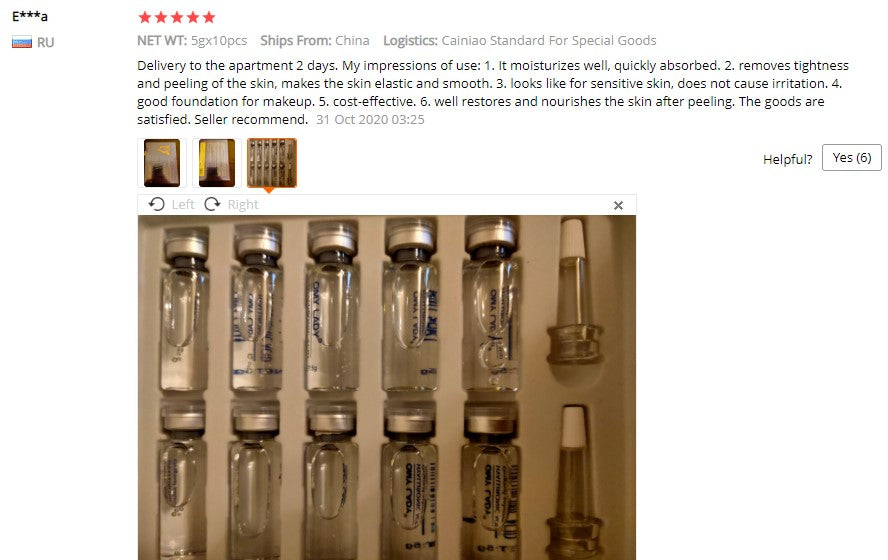Click the rotate right arrow icon
Image resolution: width=888 pixels, height=560 pixels.
tap(212, 204)
